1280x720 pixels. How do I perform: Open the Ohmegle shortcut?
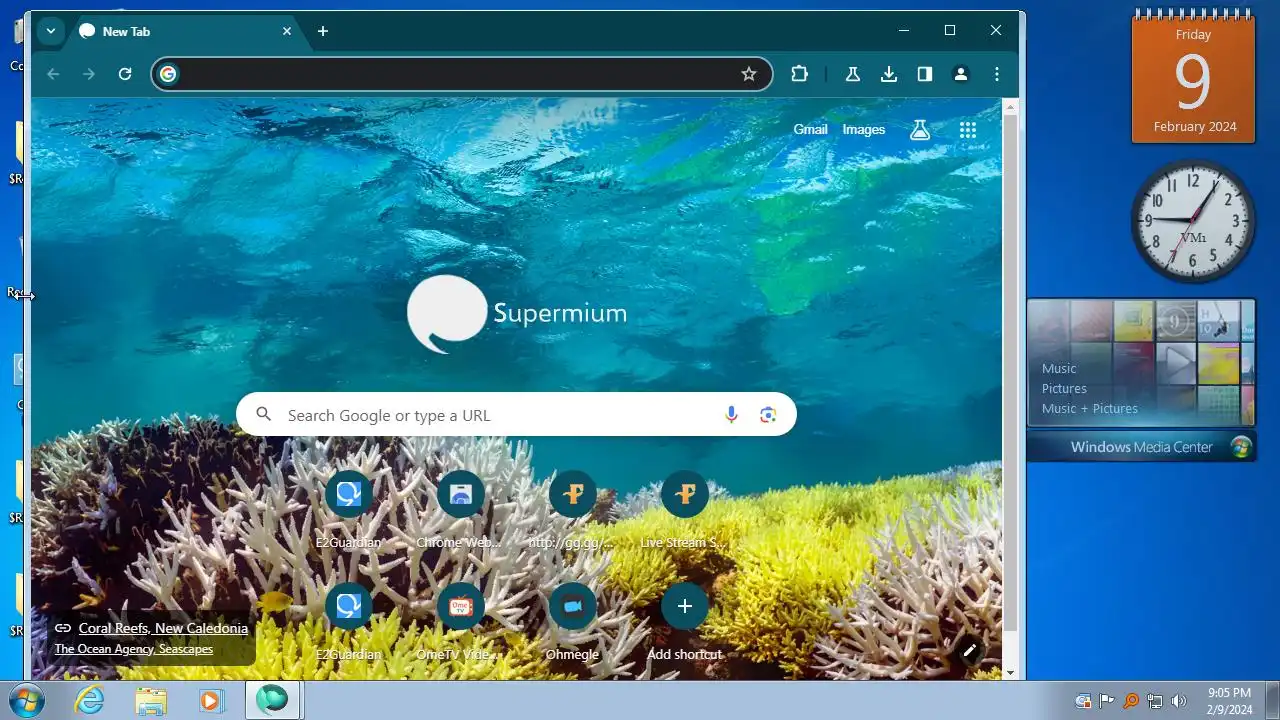point(573,623)
